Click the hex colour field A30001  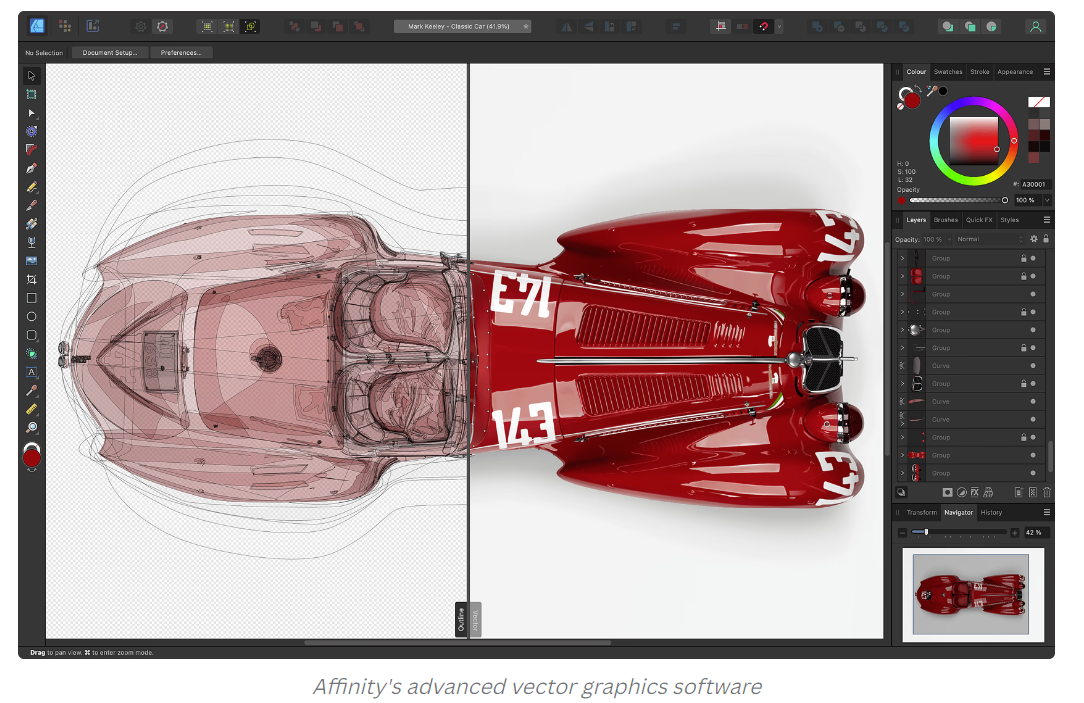pyautogui.click(x=1034, y=184)
